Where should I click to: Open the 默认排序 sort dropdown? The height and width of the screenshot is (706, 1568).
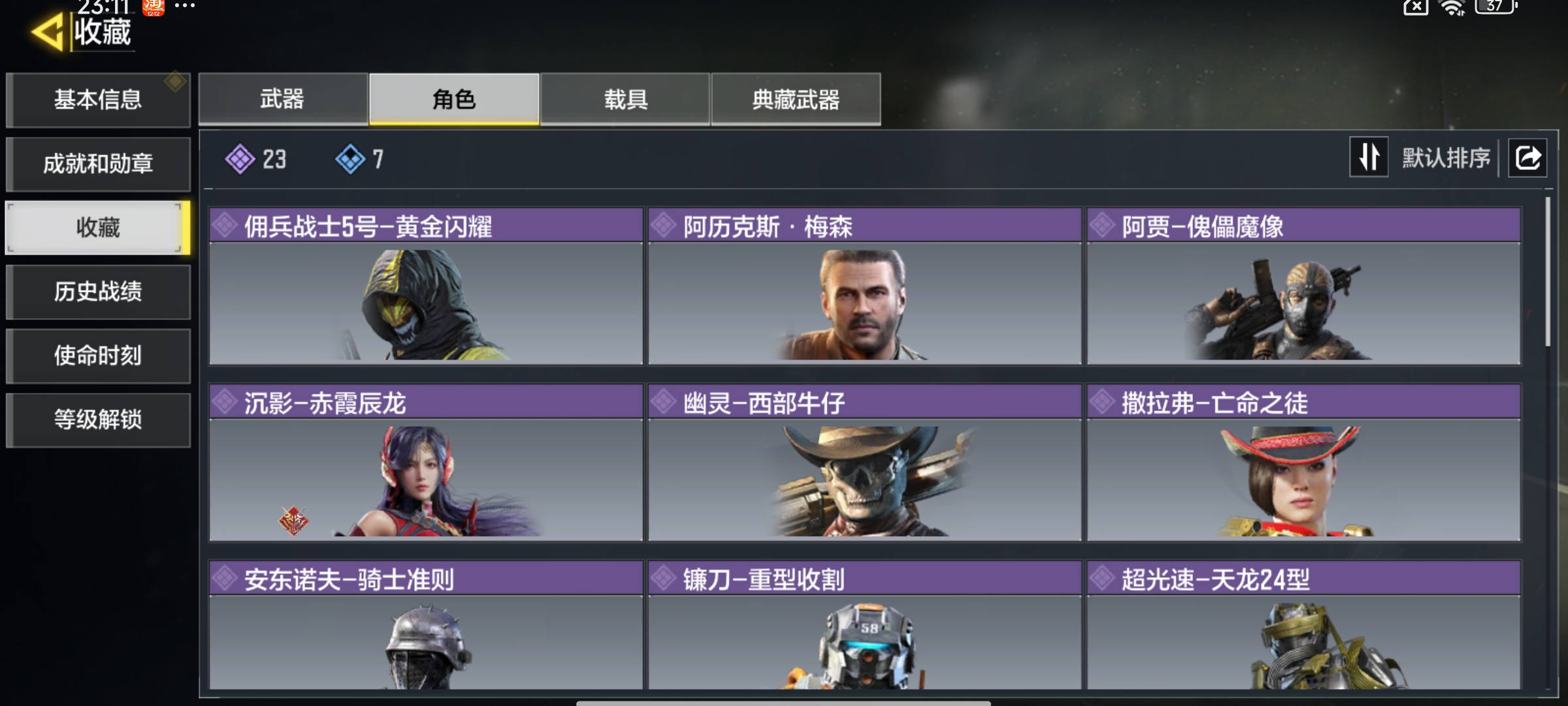1446,158
